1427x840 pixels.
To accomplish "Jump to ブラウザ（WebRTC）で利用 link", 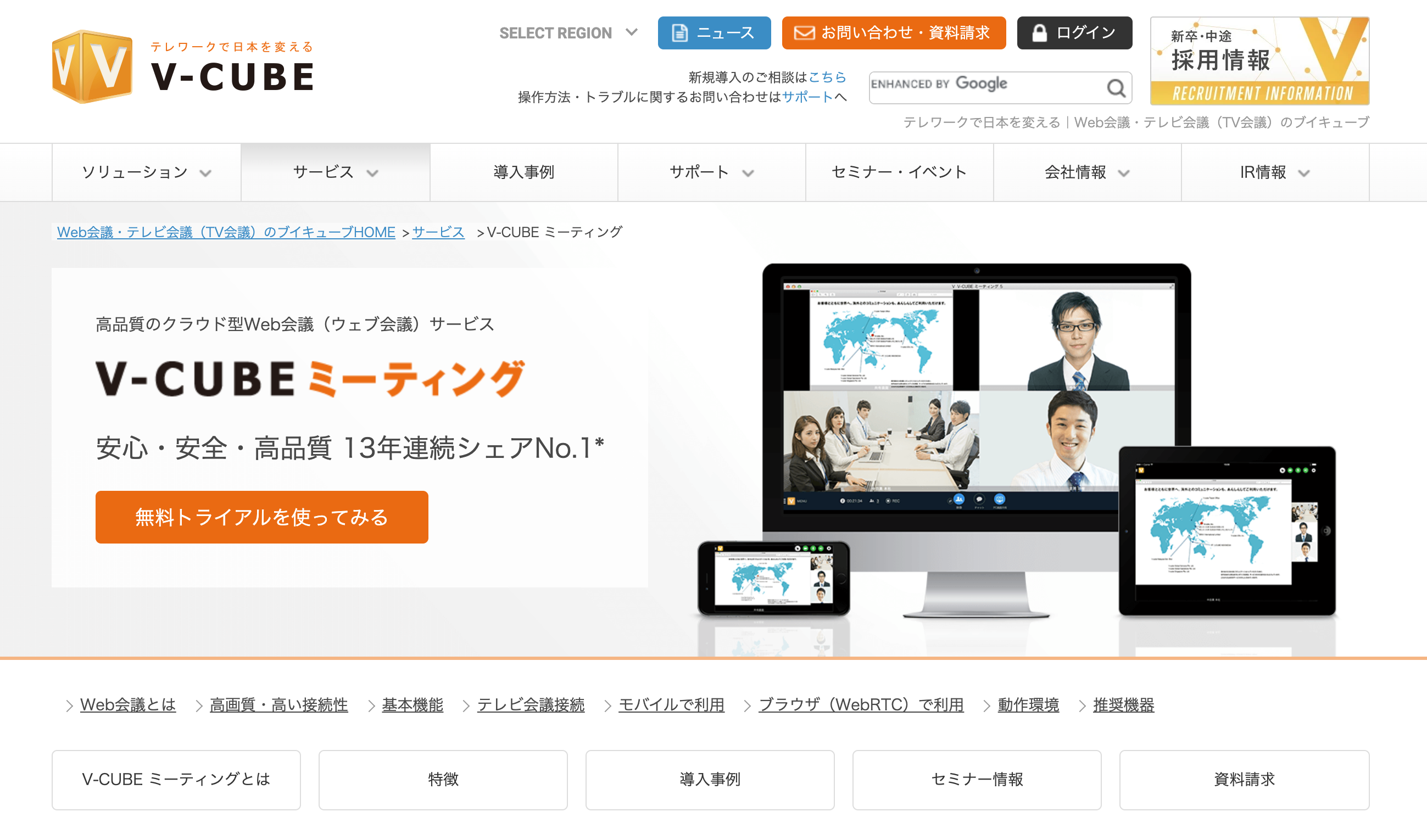I will tap(861, 705).
